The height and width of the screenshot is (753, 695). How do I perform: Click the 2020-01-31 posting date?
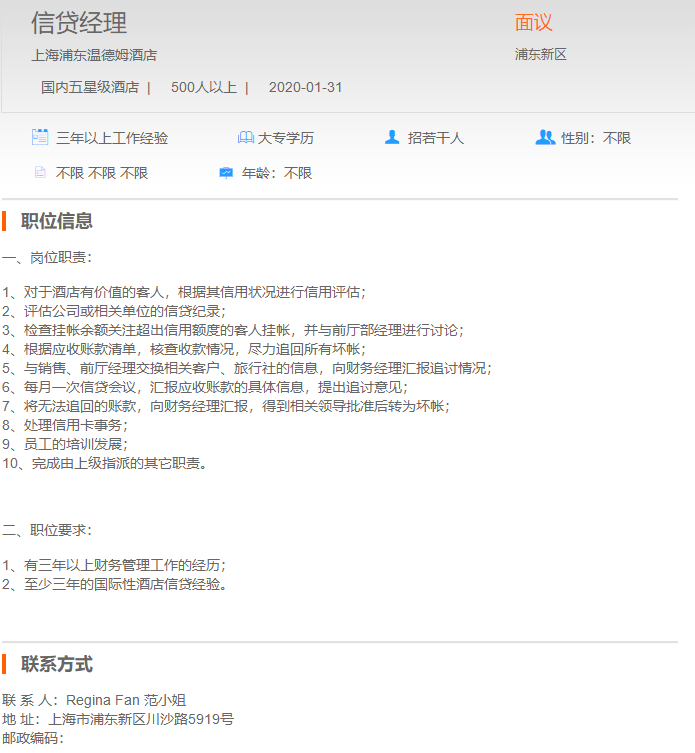[x=305, y=87]
